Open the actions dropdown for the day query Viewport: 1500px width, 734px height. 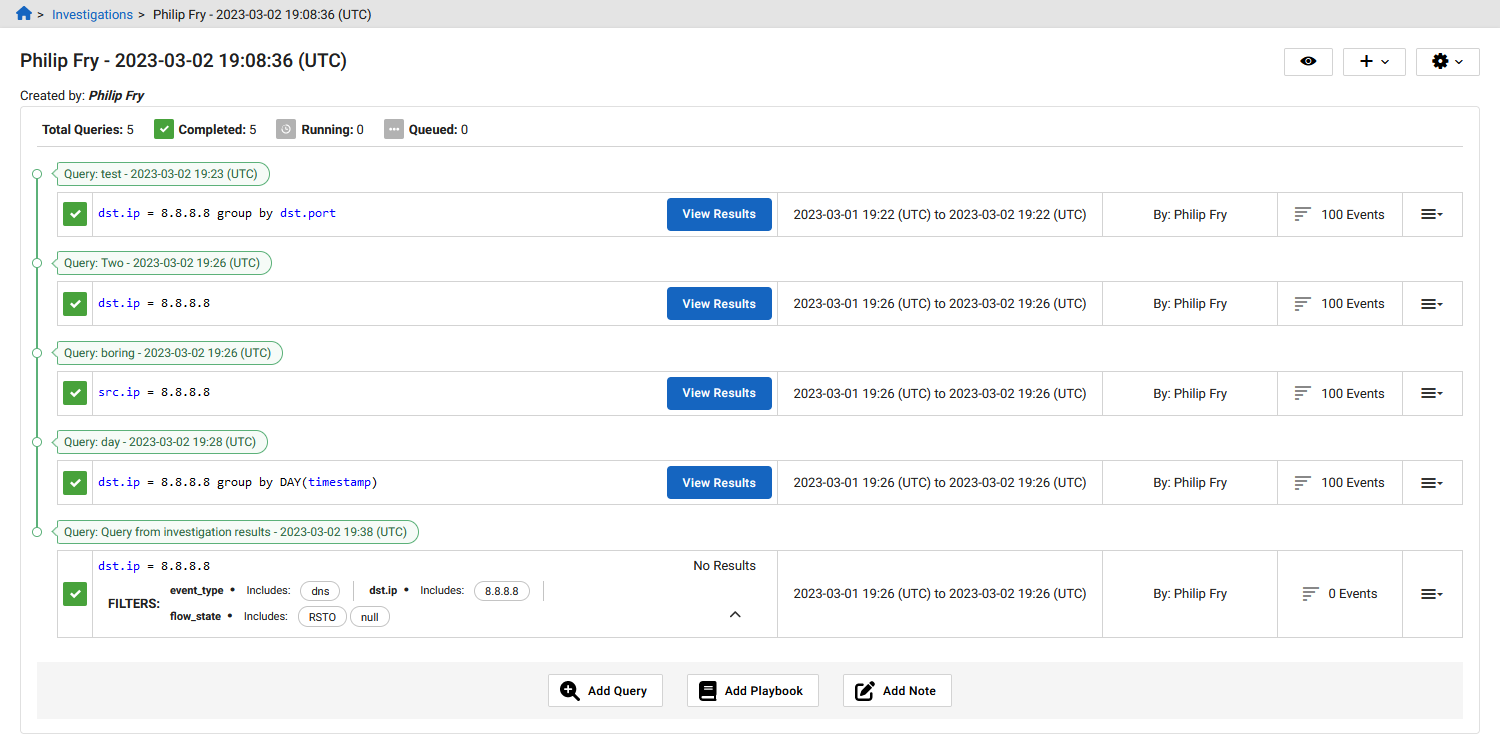pyautogui.click(x=1431, y=482)
